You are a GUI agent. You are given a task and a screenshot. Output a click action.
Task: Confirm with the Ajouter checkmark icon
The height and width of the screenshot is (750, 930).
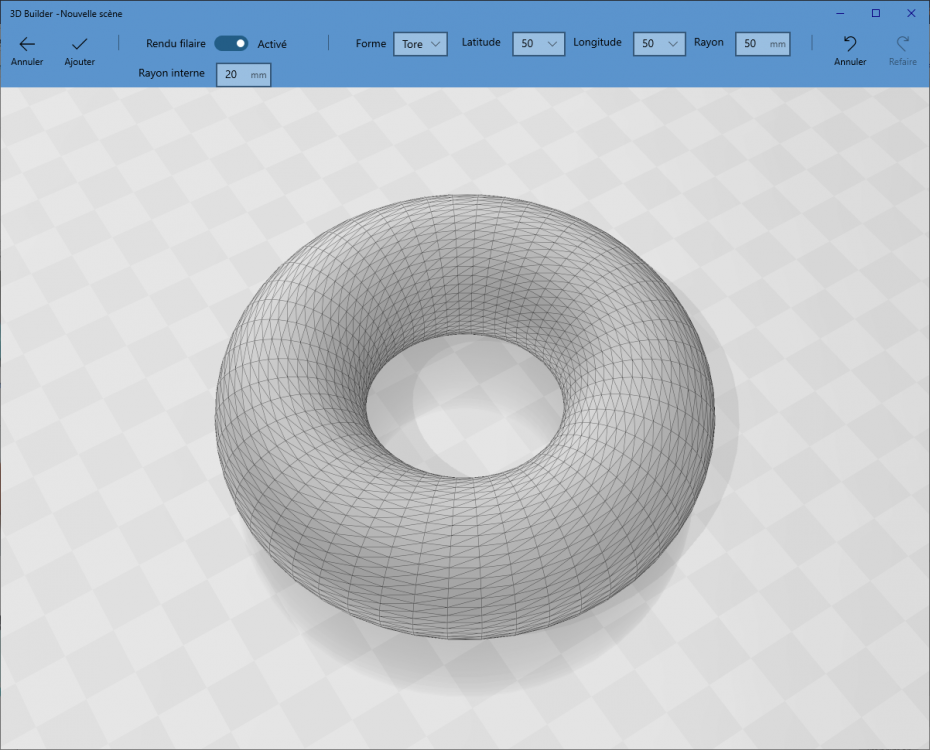click(79, 44)
